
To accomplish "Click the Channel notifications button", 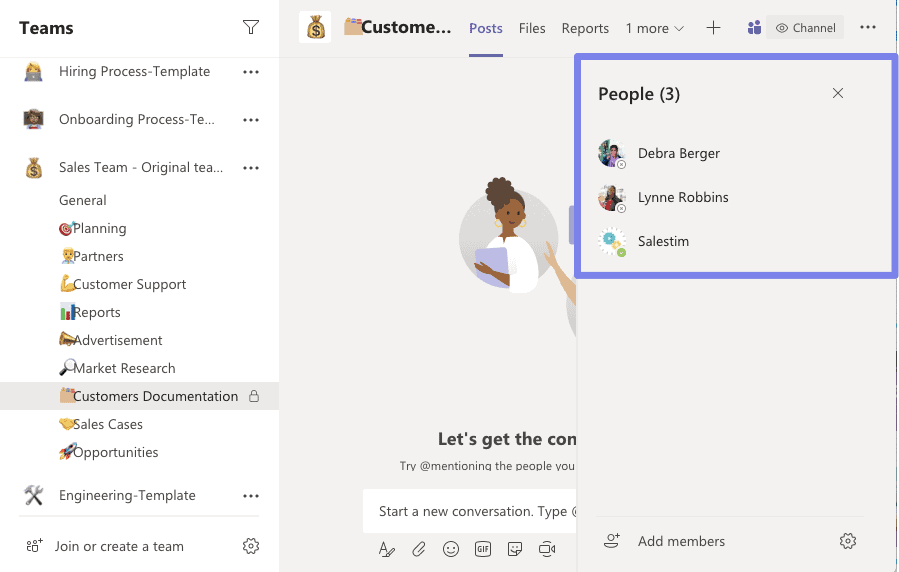I will tap(805, 28).
